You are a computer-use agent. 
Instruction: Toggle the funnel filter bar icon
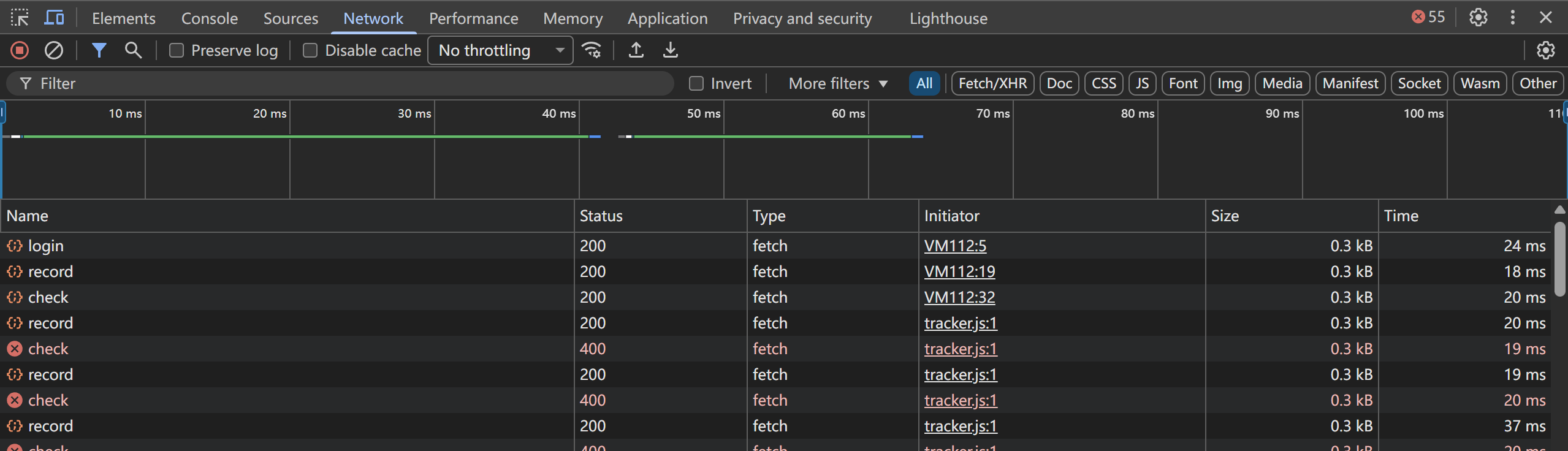tap(99, 50)
